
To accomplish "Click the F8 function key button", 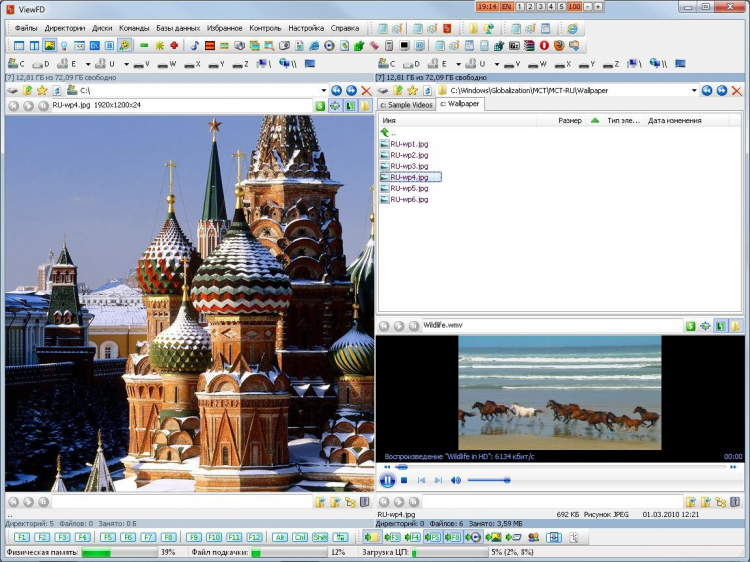I will [x=168, y=538].
